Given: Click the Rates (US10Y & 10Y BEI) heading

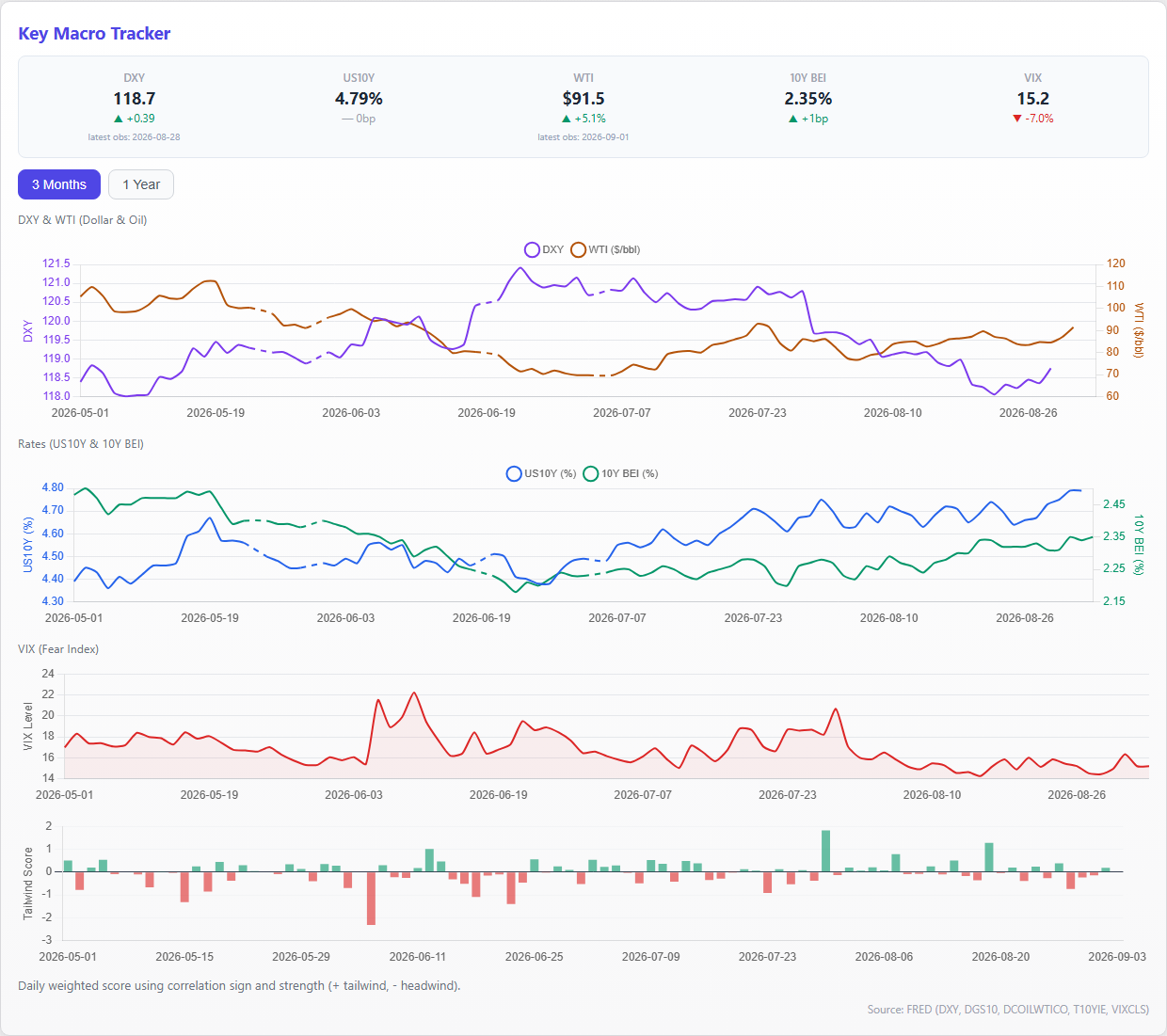Looking at the screenshot, I should point(81,444).
